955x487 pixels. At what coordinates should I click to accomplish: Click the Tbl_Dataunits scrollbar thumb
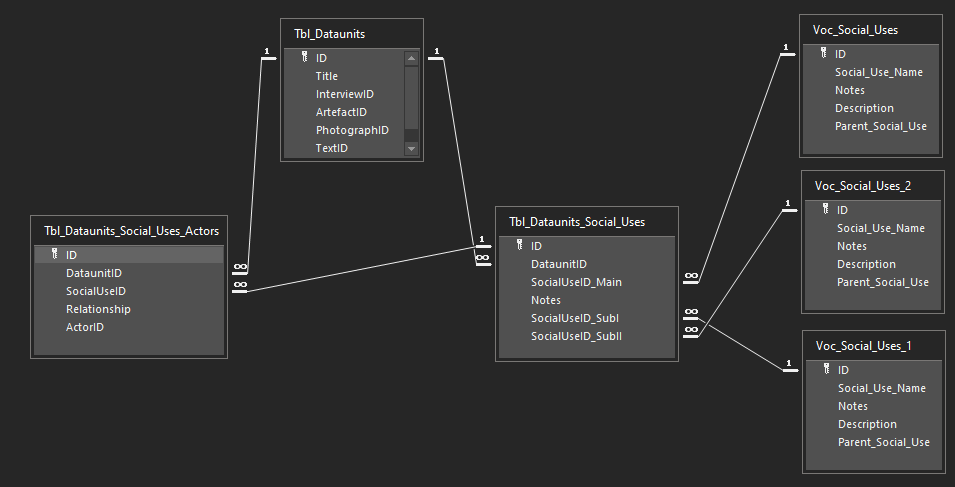click(x=411, y=97)
